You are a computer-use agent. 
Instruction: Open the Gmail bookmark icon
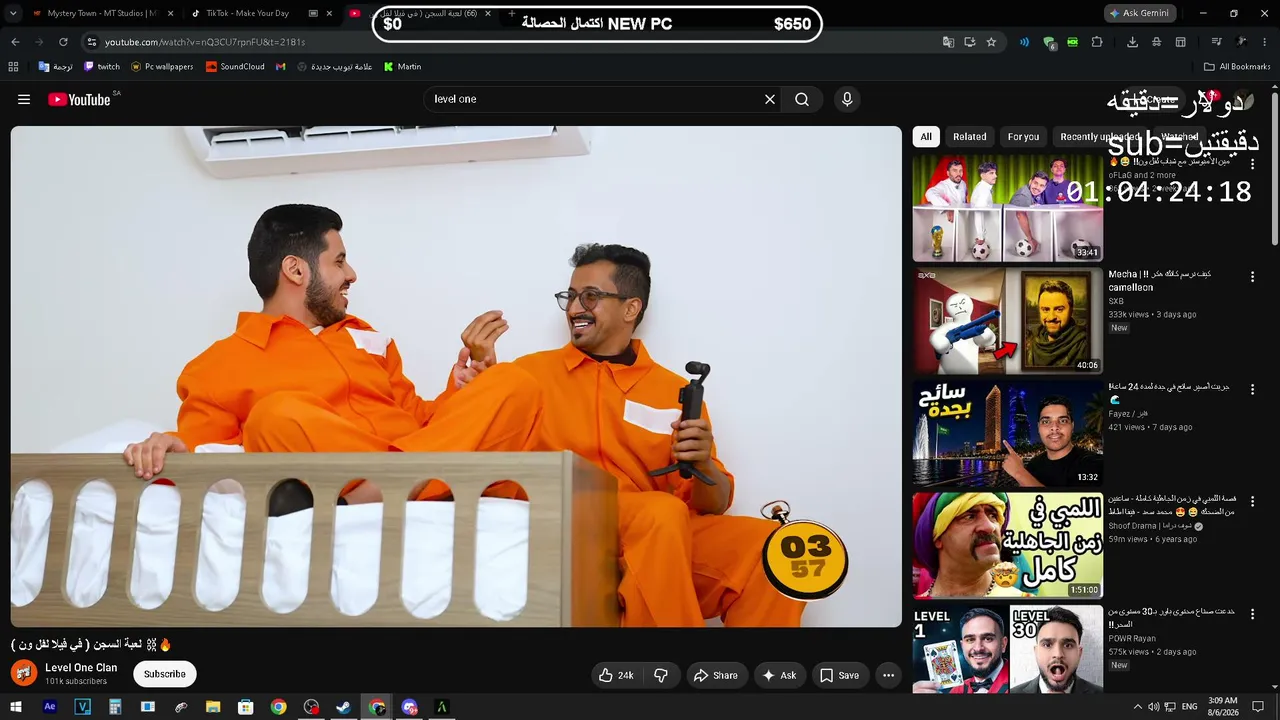[281, 67]
